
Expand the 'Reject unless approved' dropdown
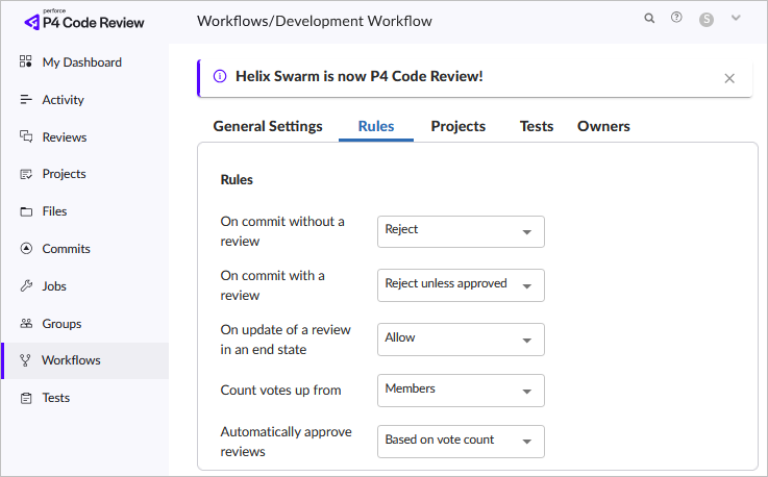pyautogui.click(x=461, y=285)
